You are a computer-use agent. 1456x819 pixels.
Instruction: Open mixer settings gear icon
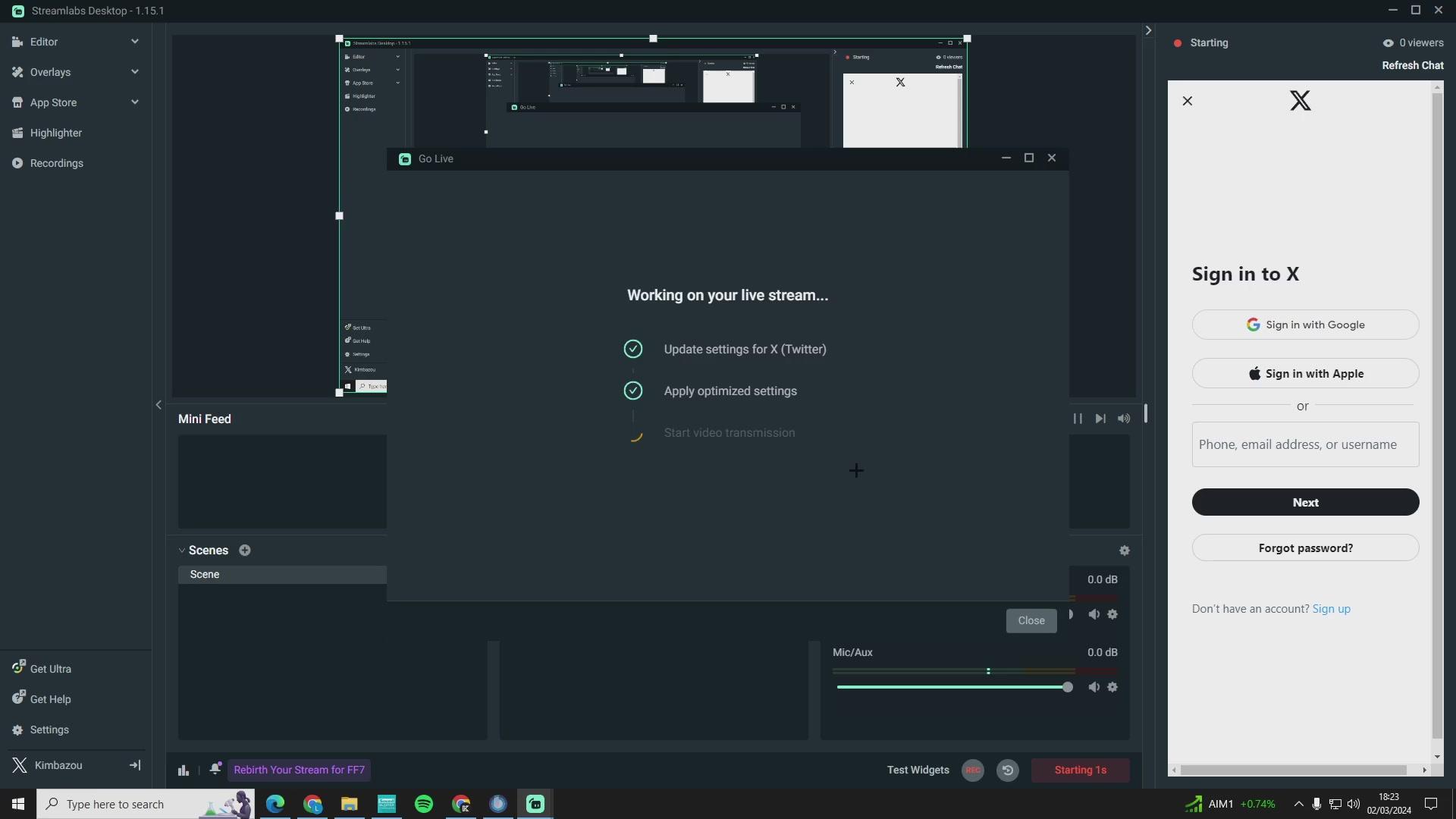pos(1125,551)
